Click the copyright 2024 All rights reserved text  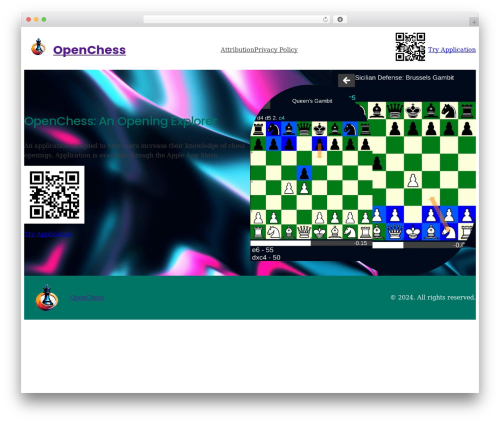tap(433, 297)
